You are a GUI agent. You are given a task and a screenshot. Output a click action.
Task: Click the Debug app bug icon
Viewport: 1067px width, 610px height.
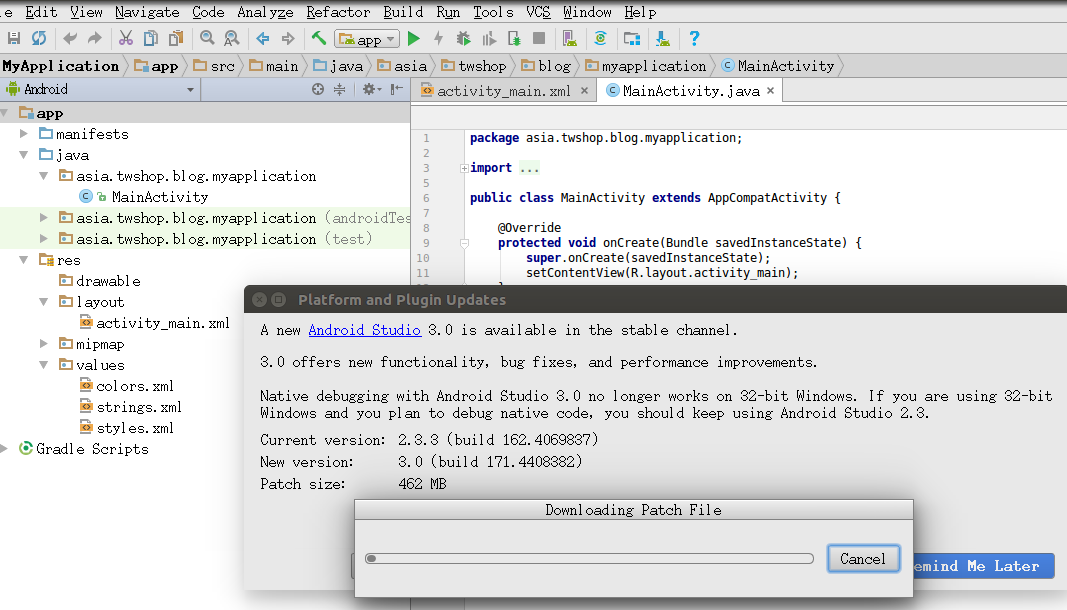point(463,39)
